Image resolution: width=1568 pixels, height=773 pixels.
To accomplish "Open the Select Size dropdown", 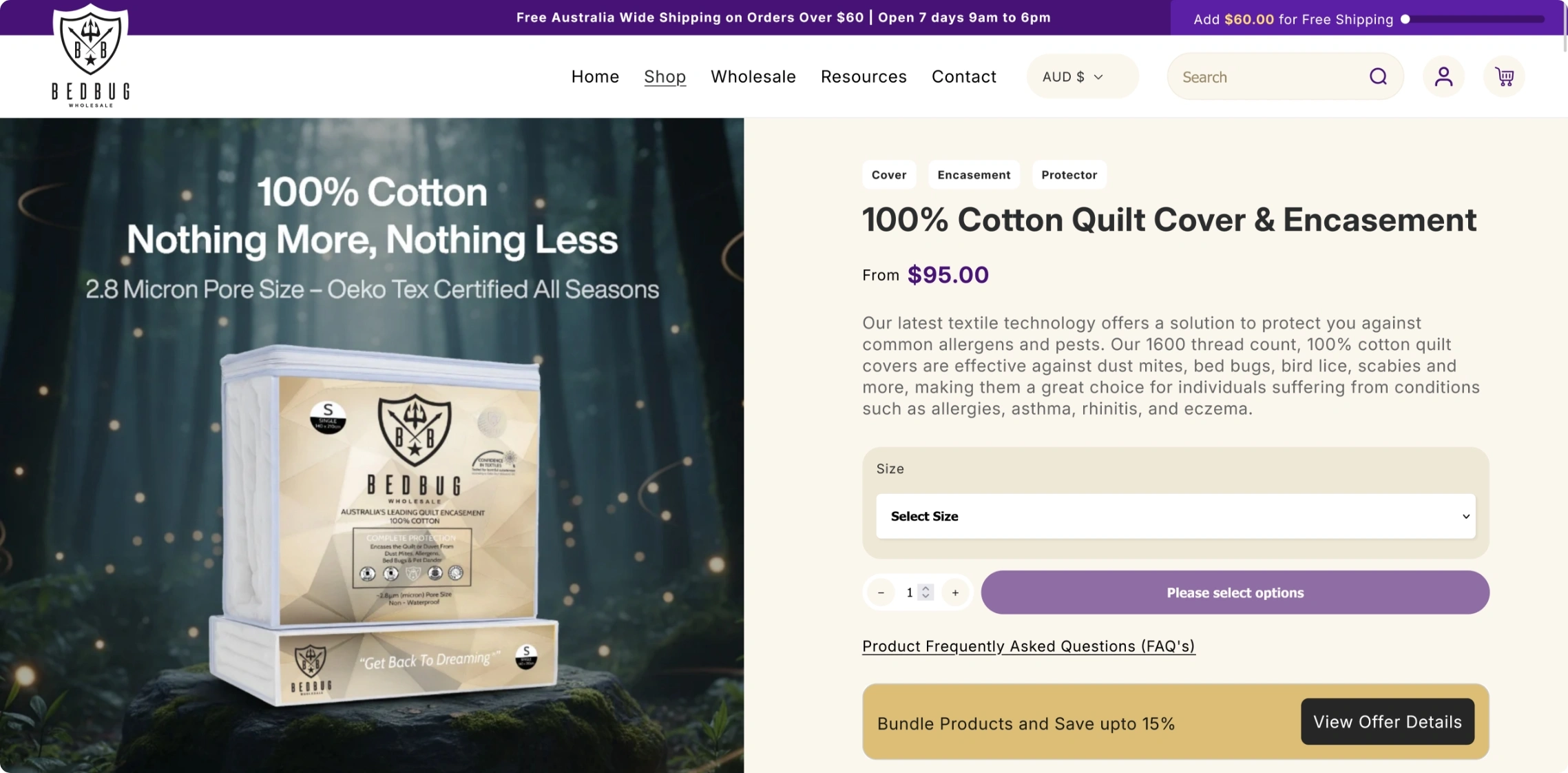I will 1175,516.
